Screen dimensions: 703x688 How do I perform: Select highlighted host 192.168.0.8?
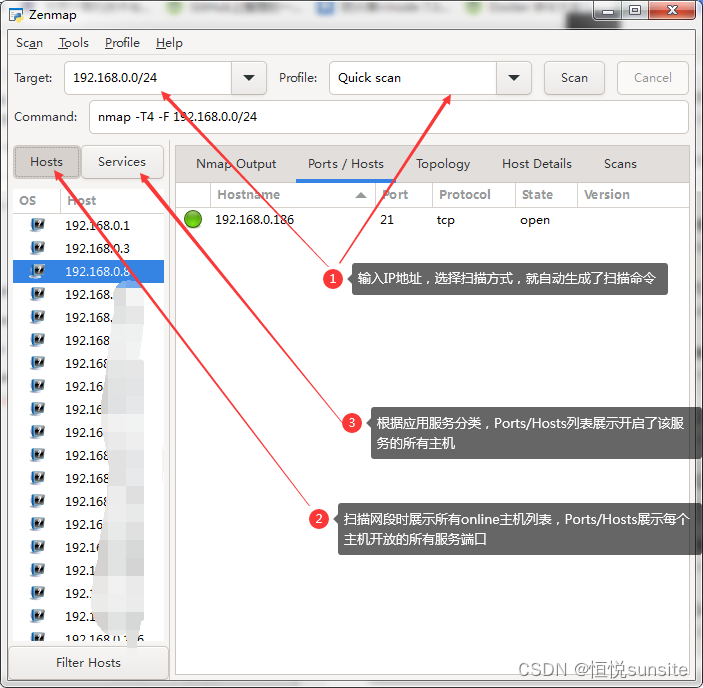tap(88, 271)
